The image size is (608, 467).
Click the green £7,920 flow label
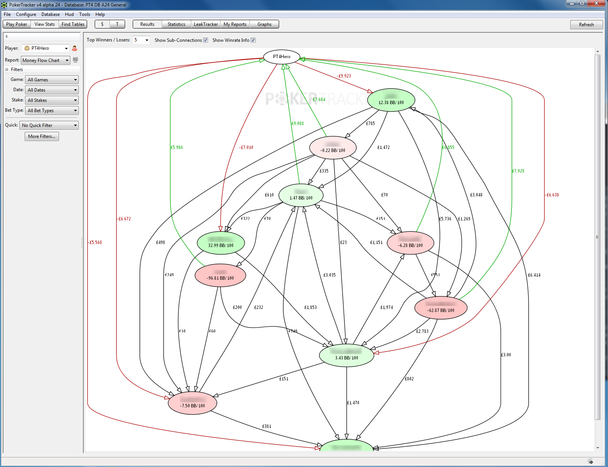(518, 171)
